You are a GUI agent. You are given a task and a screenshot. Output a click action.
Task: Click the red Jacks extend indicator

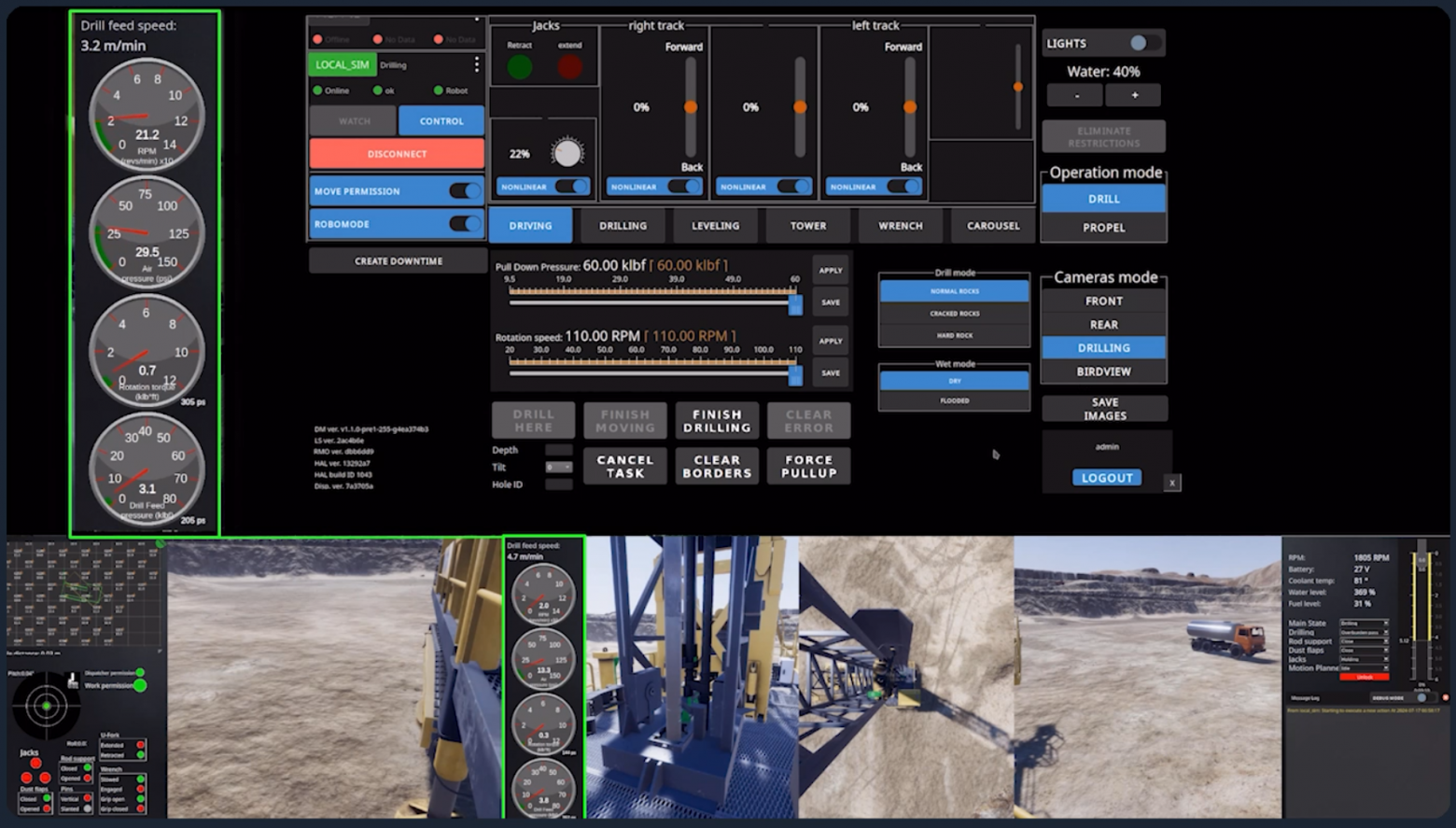pyautogui.click(x=569, y=66)
